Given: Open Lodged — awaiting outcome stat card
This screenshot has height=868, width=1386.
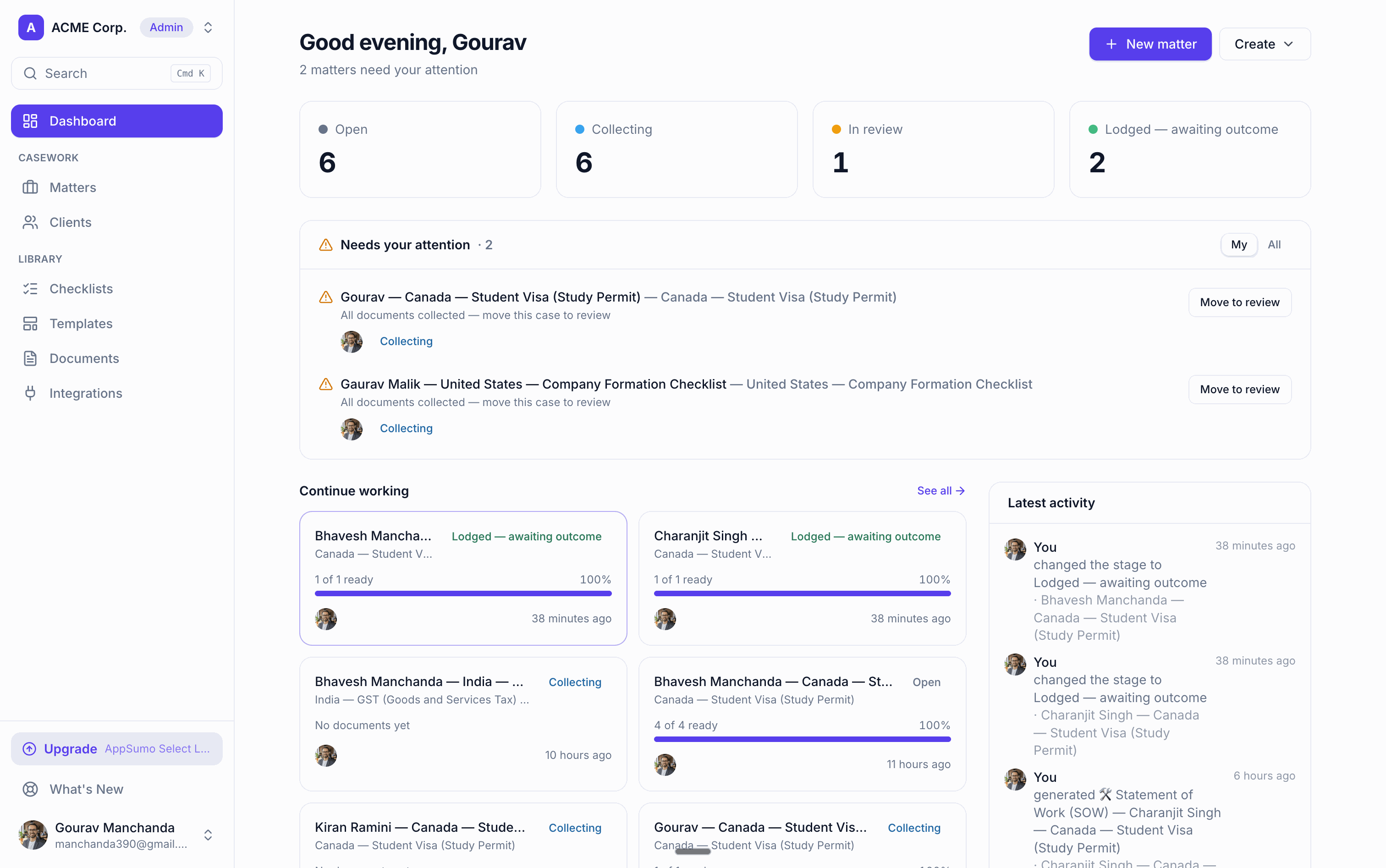Looking at the screenshot, I should (x=1190, y=150).
